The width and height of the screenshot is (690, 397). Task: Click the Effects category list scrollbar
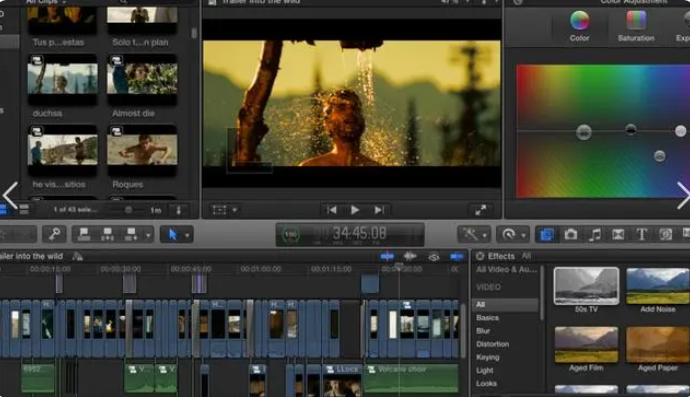pos(542,293)
